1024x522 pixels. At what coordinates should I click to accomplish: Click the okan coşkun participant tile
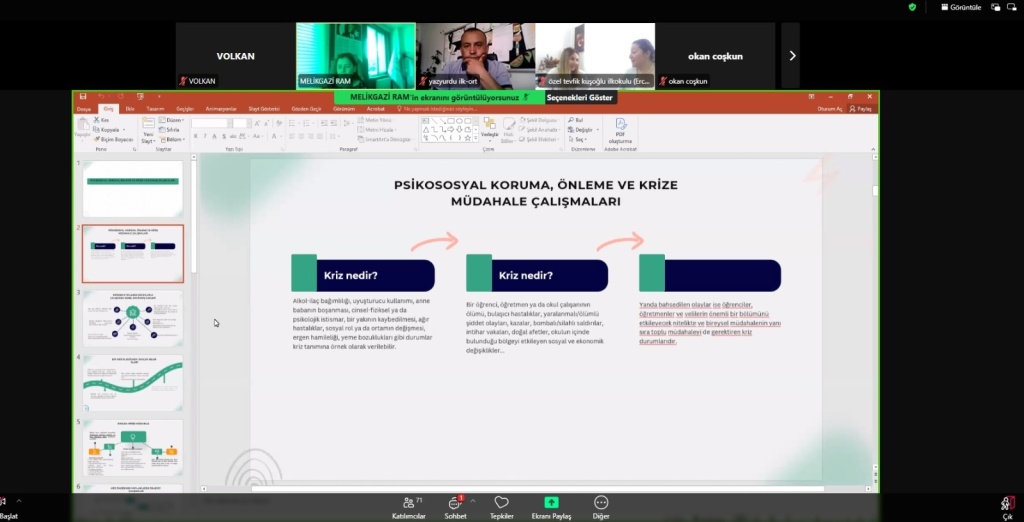pos(716,56)
